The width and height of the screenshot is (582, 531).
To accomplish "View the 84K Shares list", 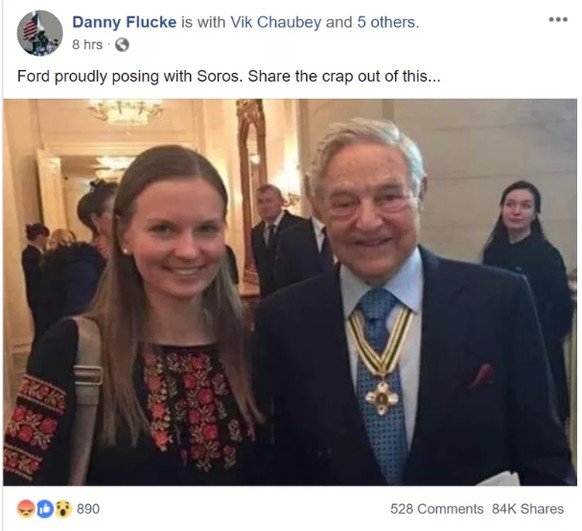I will click(528, 509).
